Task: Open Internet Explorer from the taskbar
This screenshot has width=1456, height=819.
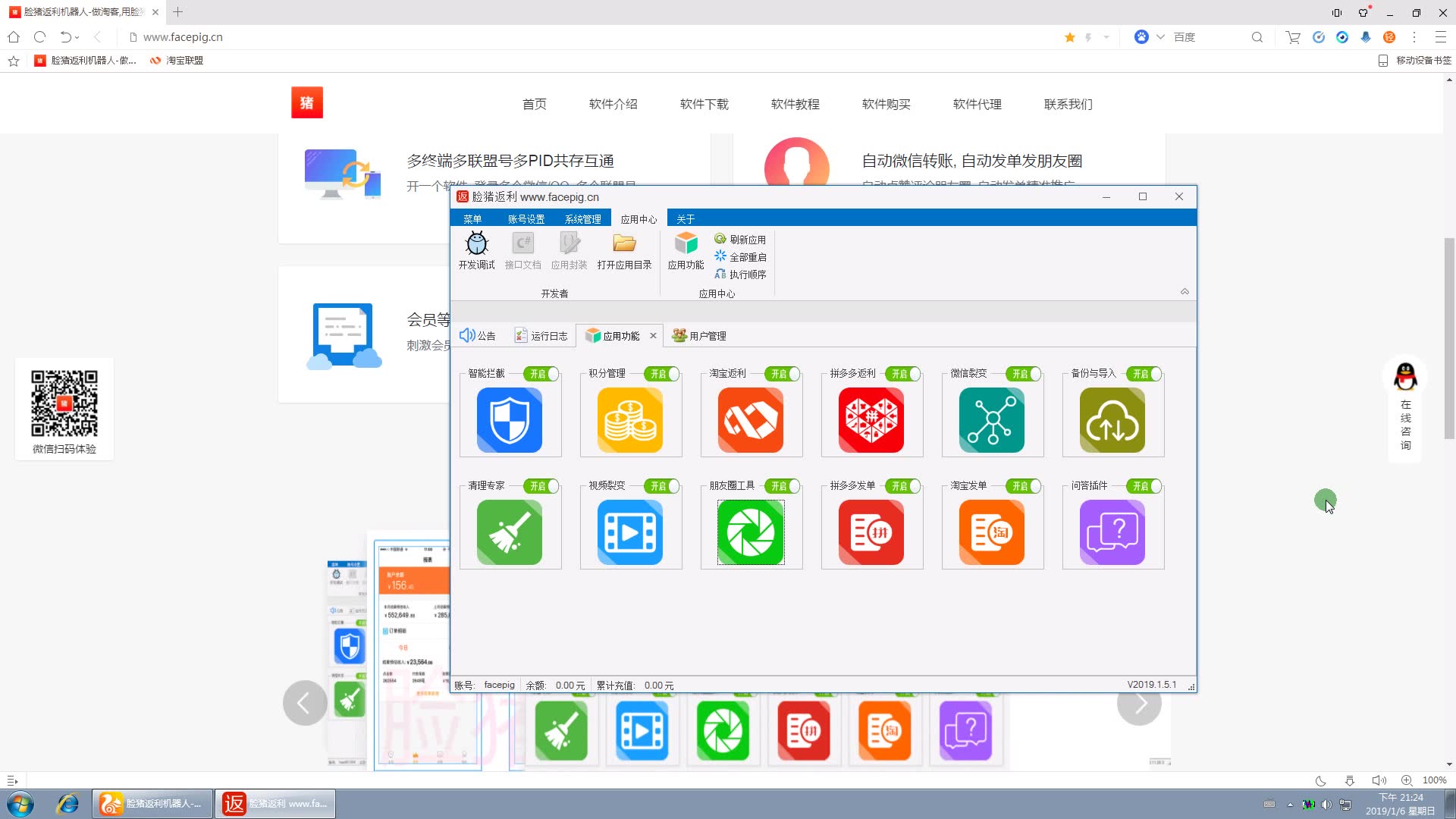Action: (67, 804)
